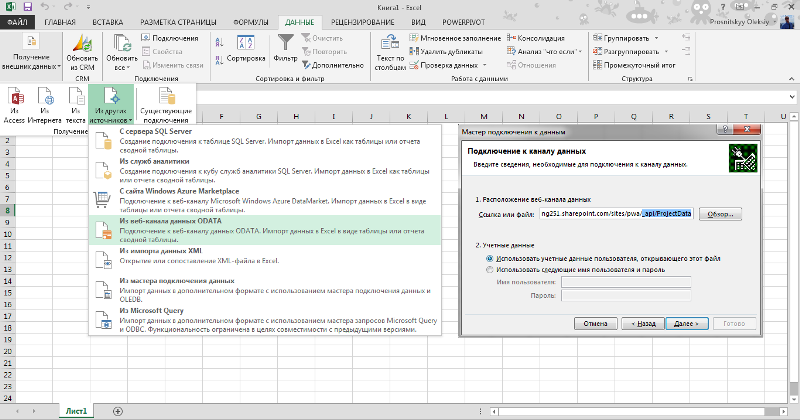800x420 pixels.
Task: Click the Фильтр funnel icon
Action: (286, 48)
